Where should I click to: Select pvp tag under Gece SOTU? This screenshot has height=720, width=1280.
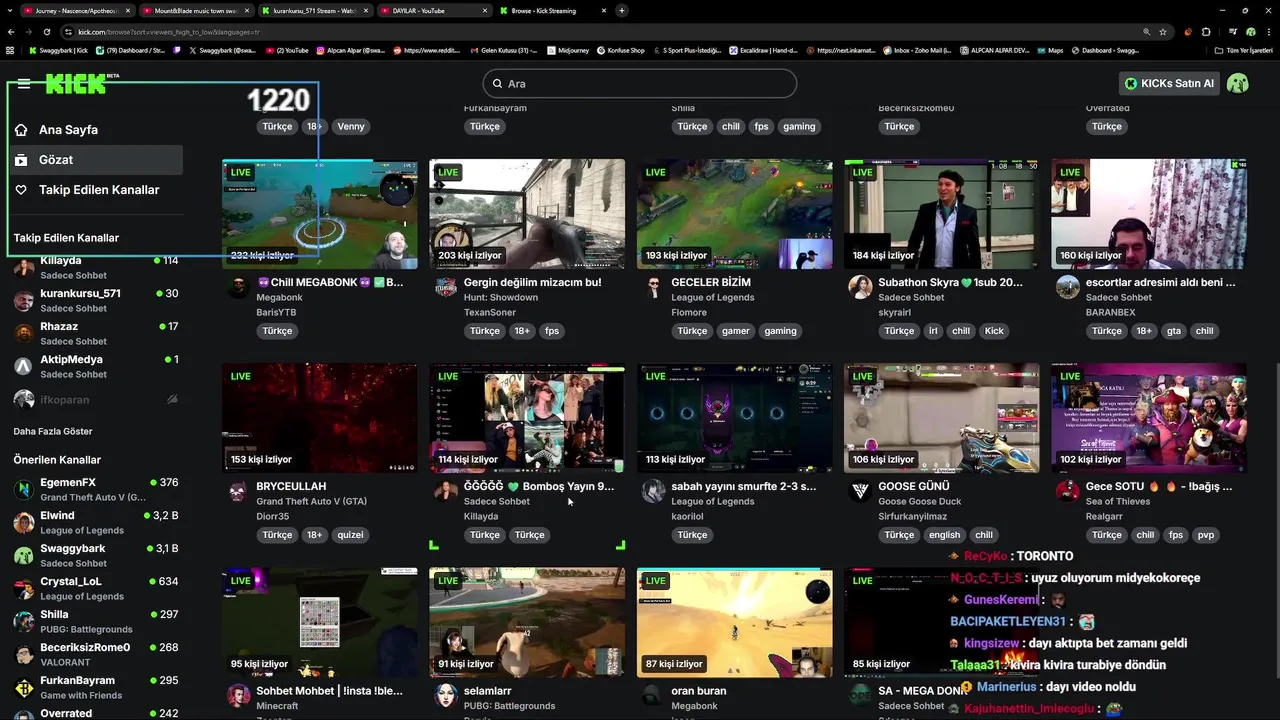pos(1206,535)
